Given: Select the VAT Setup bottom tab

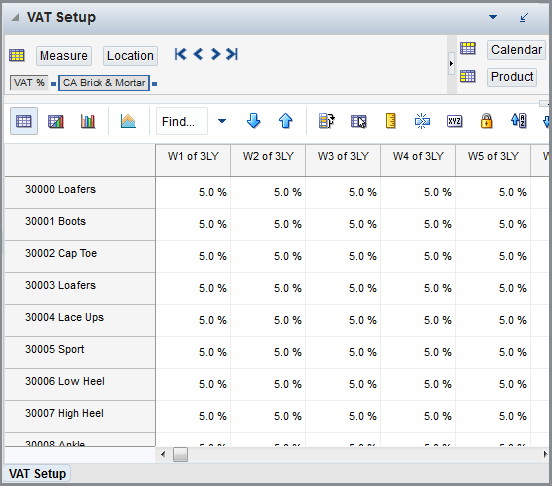Looking at the screenshot, I should pyautogui.click(x=37, y=474).
